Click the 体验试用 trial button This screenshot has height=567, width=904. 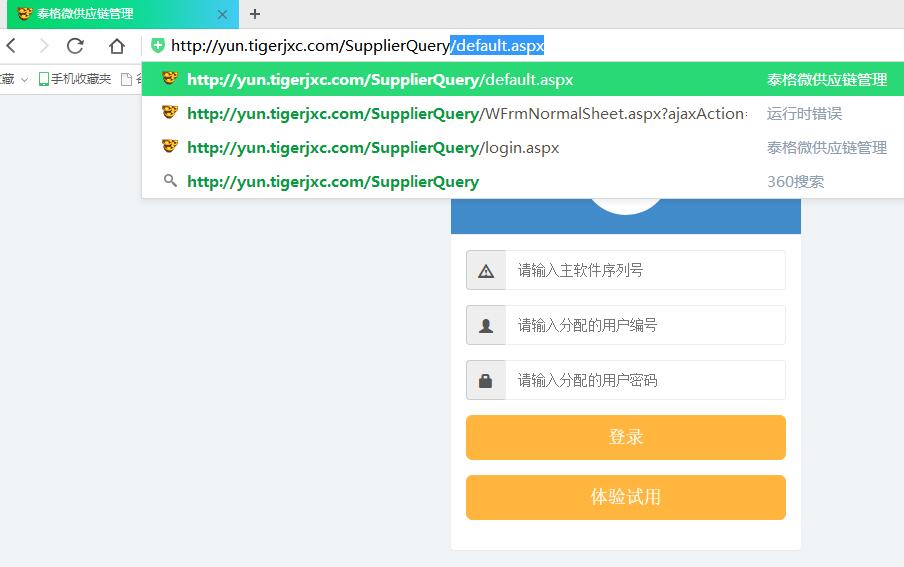click(x=625, y=497)
